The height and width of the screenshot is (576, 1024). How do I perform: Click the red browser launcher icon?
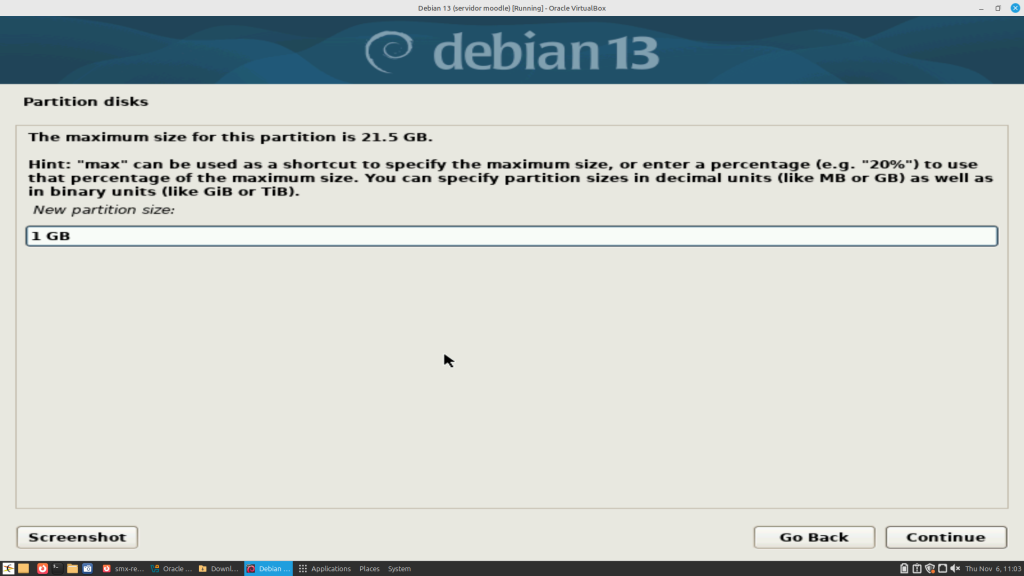42,568
